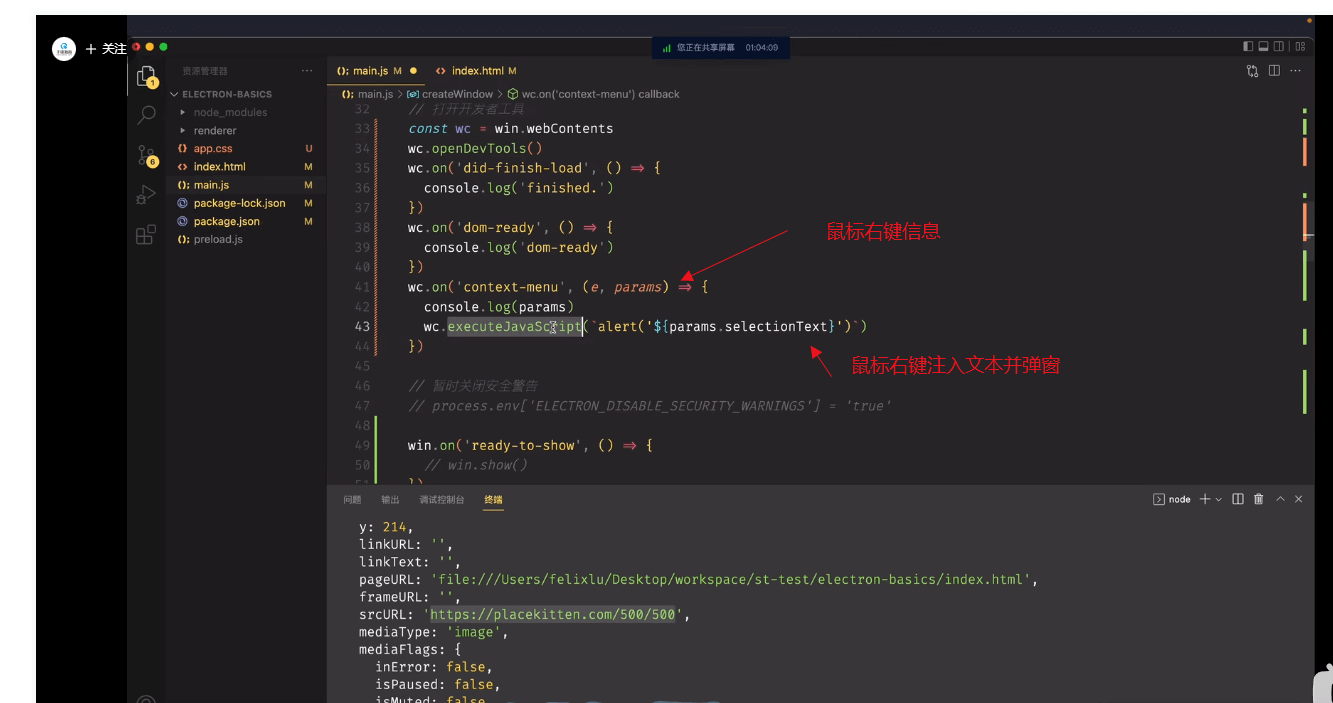Open the Search view in activity bar
Screen dimensions: 1333x703
point(146,114)
